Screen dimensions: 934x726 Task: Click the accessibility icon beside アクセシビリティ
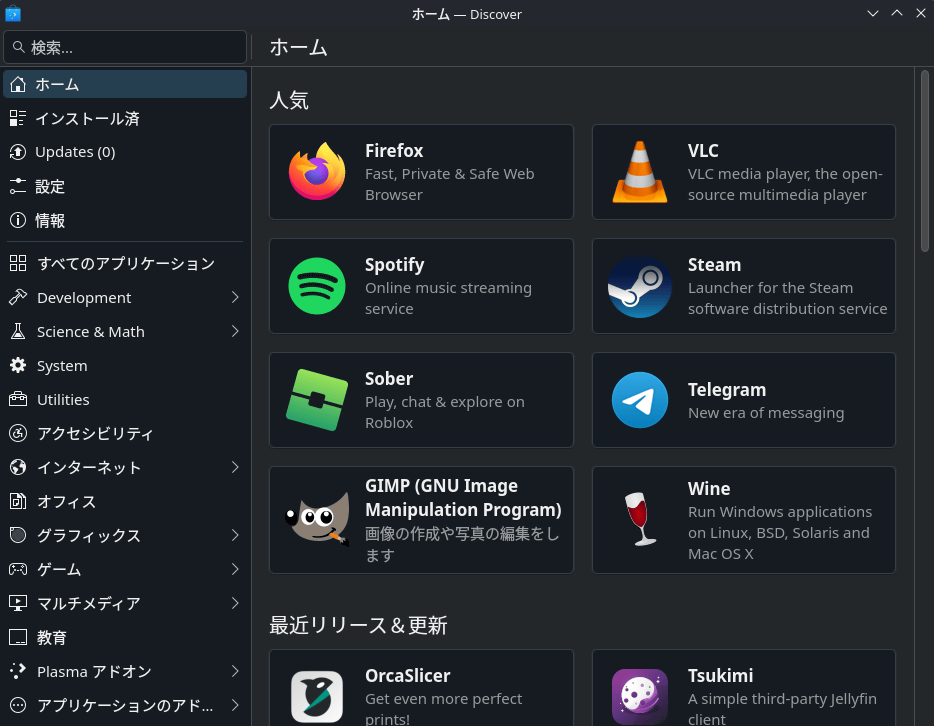pyautogui.click(x=18, y=433)
